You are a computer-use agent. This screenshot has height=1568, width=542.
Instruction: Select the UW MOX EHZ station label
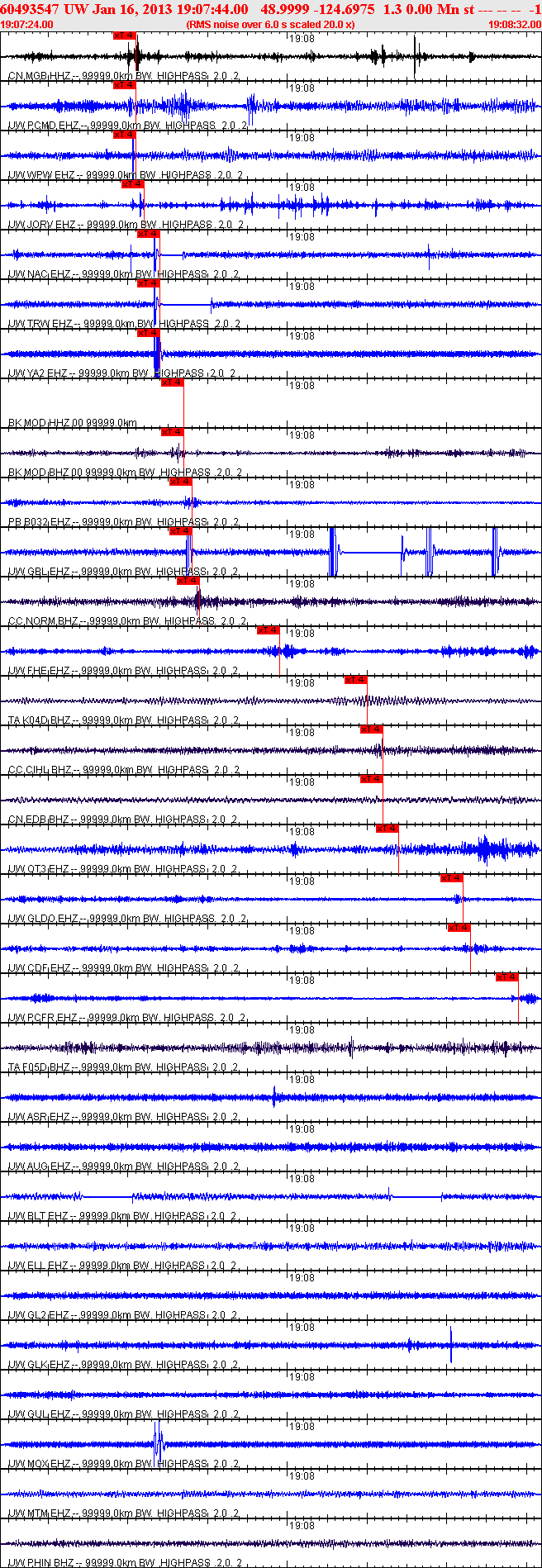coord(125,1464)
